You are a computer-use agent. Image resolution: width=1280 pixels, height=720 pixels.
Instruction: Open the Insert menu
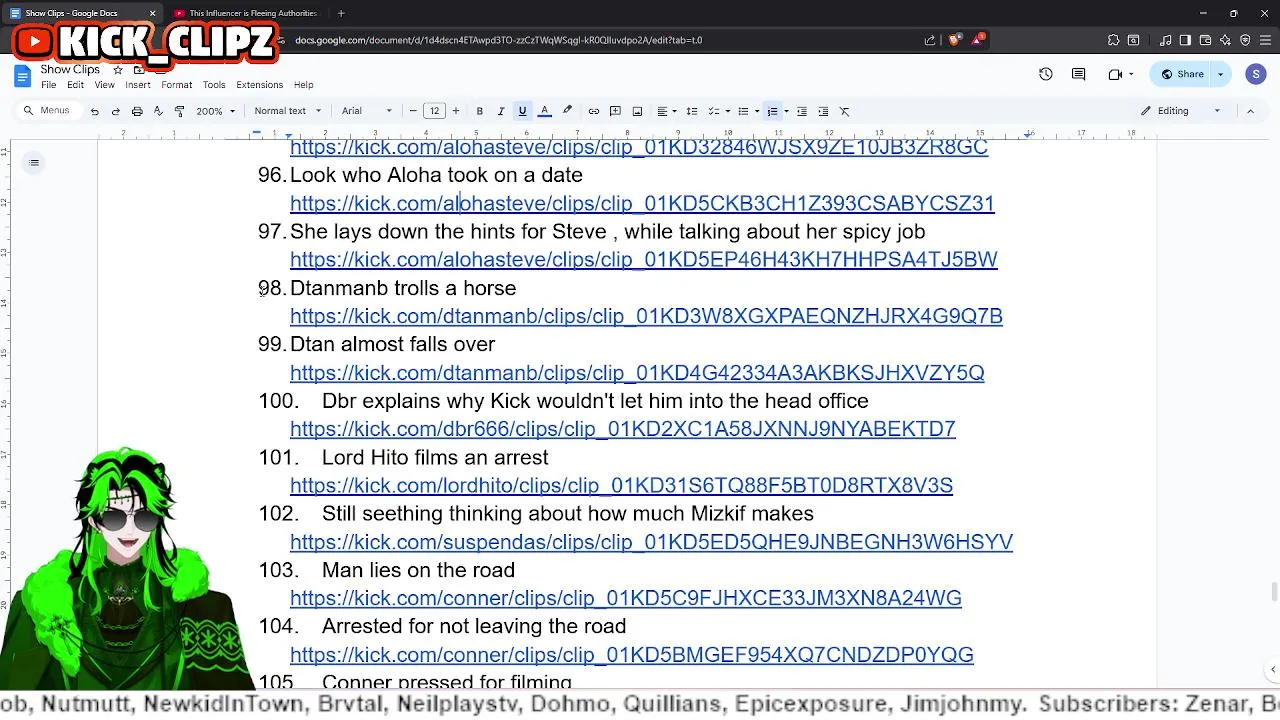[x=138, y=85]
